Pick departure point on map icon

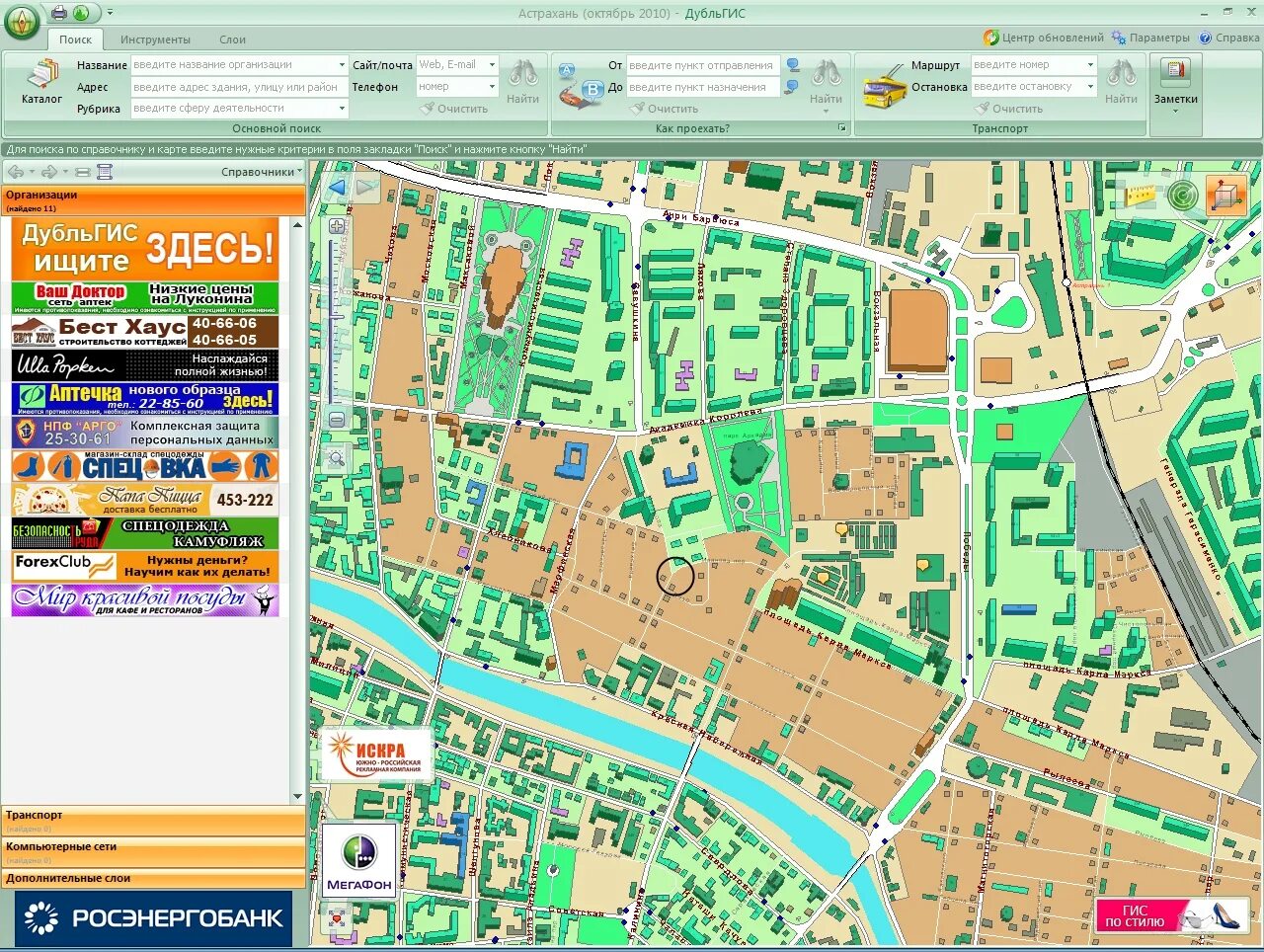click(x=792, y=65)
